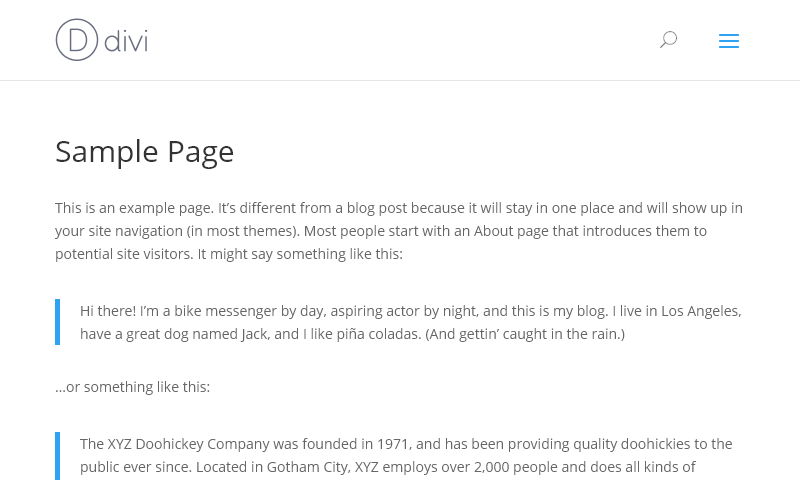Screen dimensions: 800x480
Task: Click the blue bar beside XYZ Doohickey quote
Action: click(x=57, y=455)
